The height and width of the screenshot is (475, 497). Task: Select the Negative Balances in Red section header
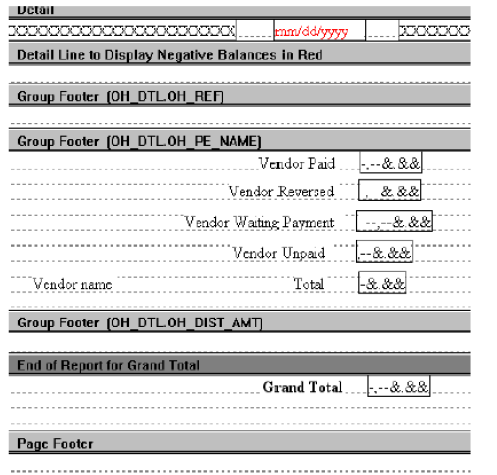click(239, 54)
